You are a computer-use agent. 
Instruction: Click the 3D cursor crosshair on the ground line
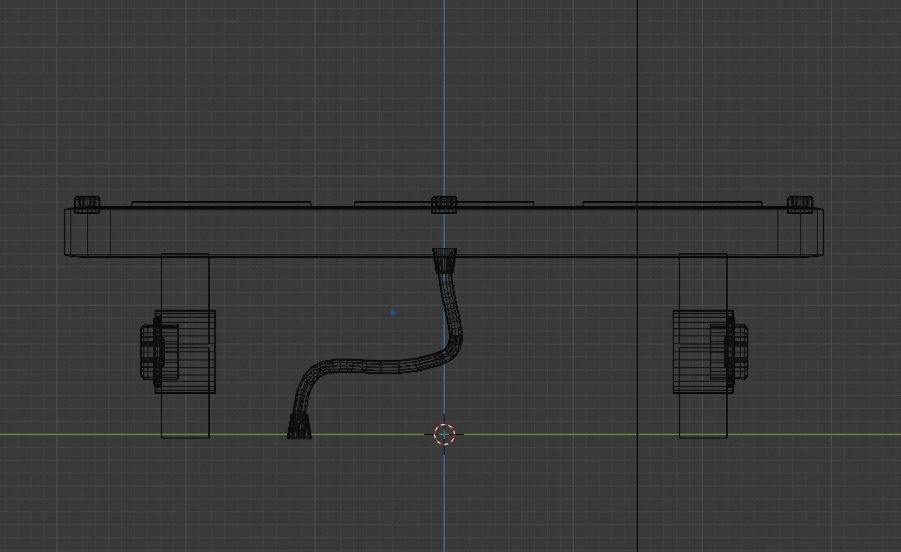(x=444, y=435)
